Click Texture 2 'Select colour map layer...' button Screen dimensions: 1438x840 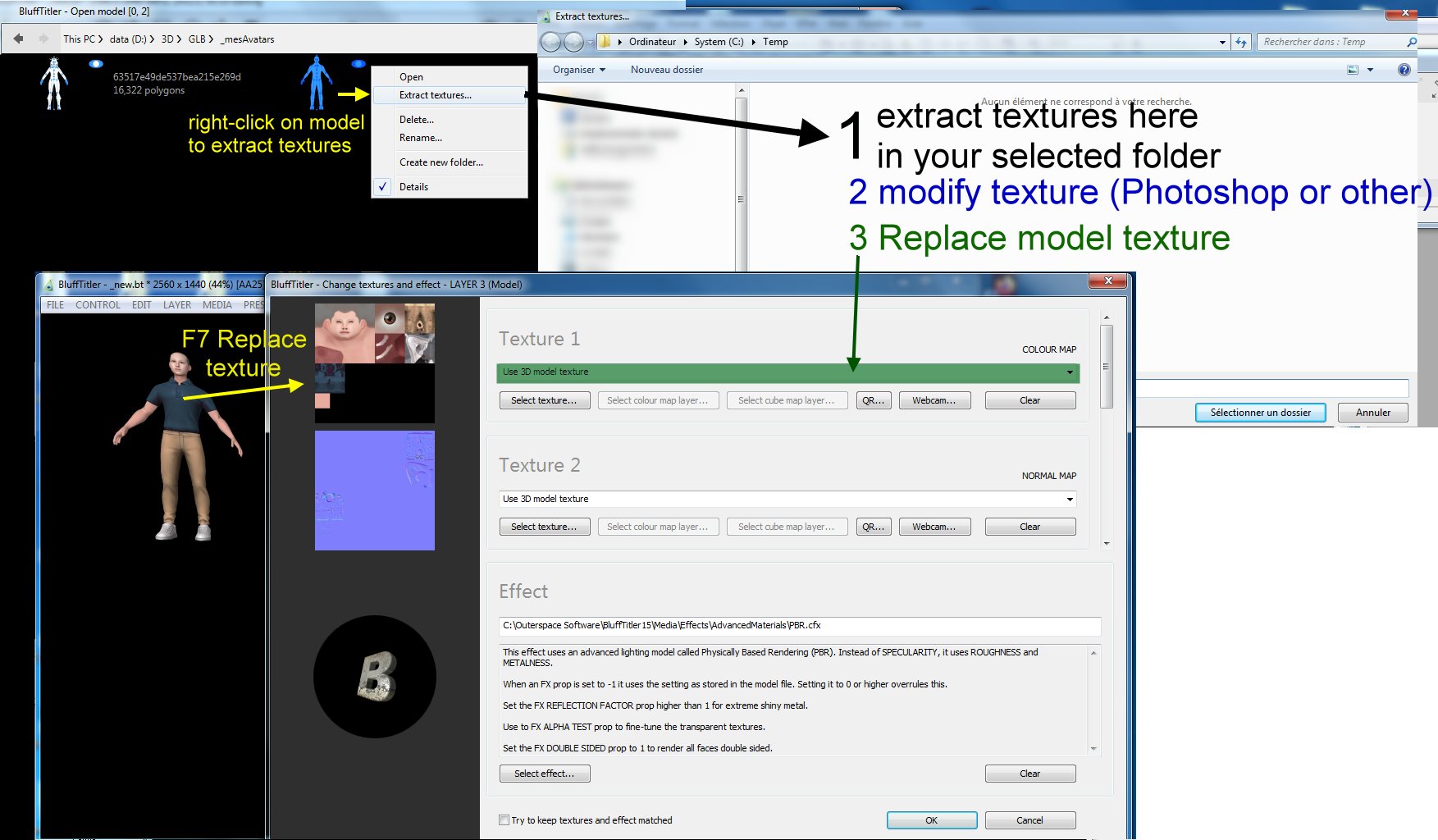pos(658,527)
